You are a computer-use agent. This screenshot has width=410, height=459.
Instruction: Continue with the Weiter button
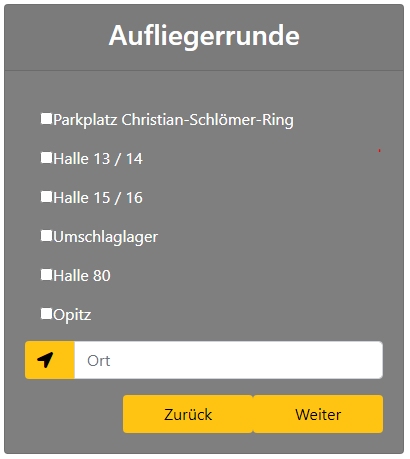[318, 414]
